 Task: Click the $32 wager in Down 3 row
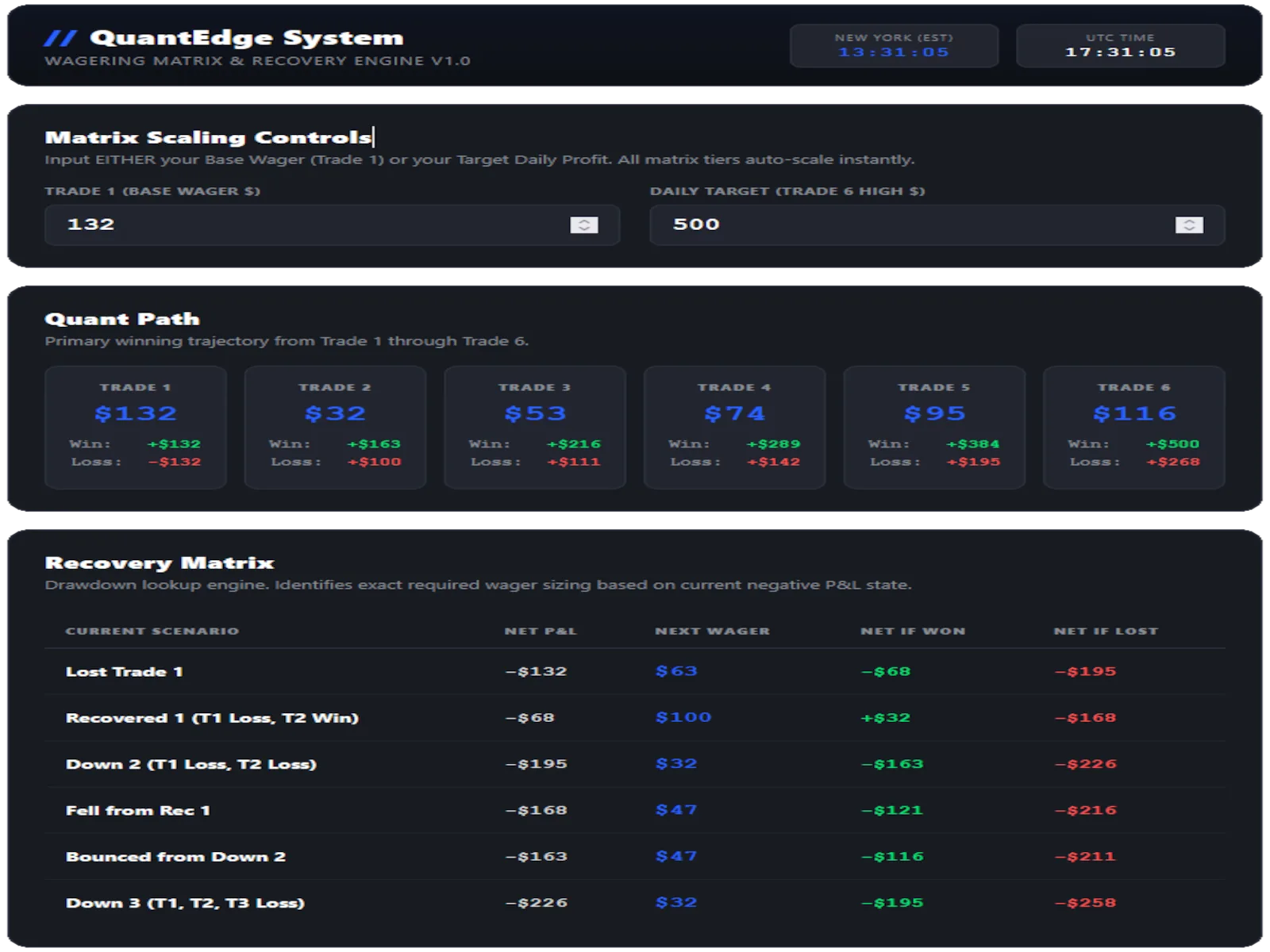pyautogui.click(x=676, y=903)
